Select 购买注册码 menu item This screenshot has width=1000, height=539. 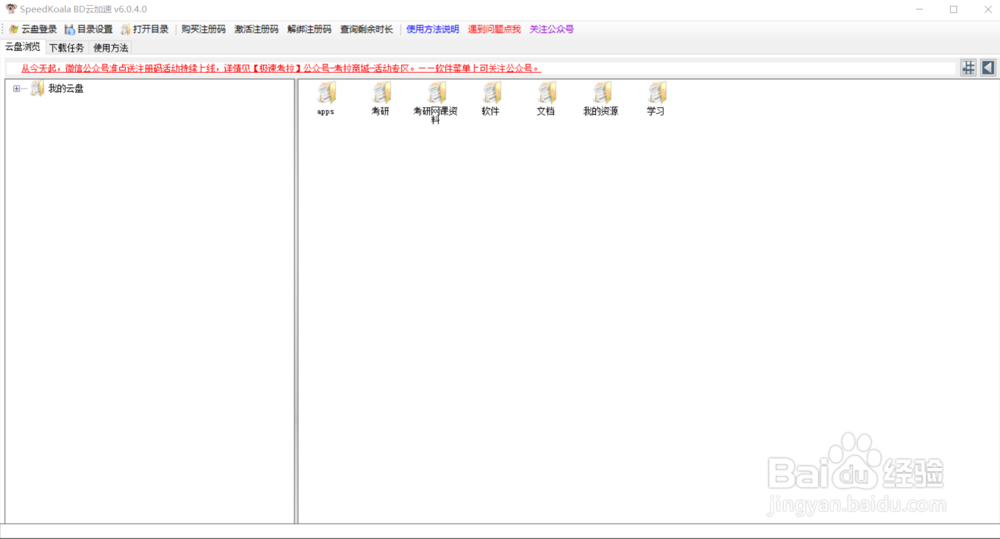tap(203, 29)
